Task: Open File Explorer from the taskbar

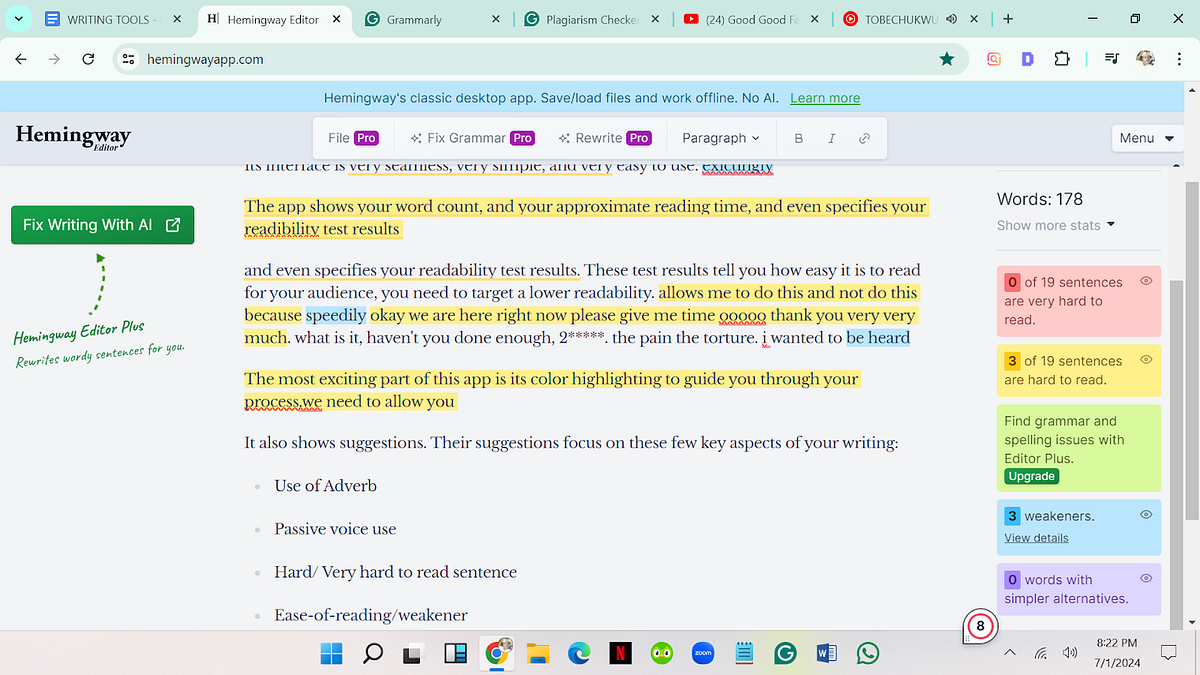Action: click(x=538, y=654)
